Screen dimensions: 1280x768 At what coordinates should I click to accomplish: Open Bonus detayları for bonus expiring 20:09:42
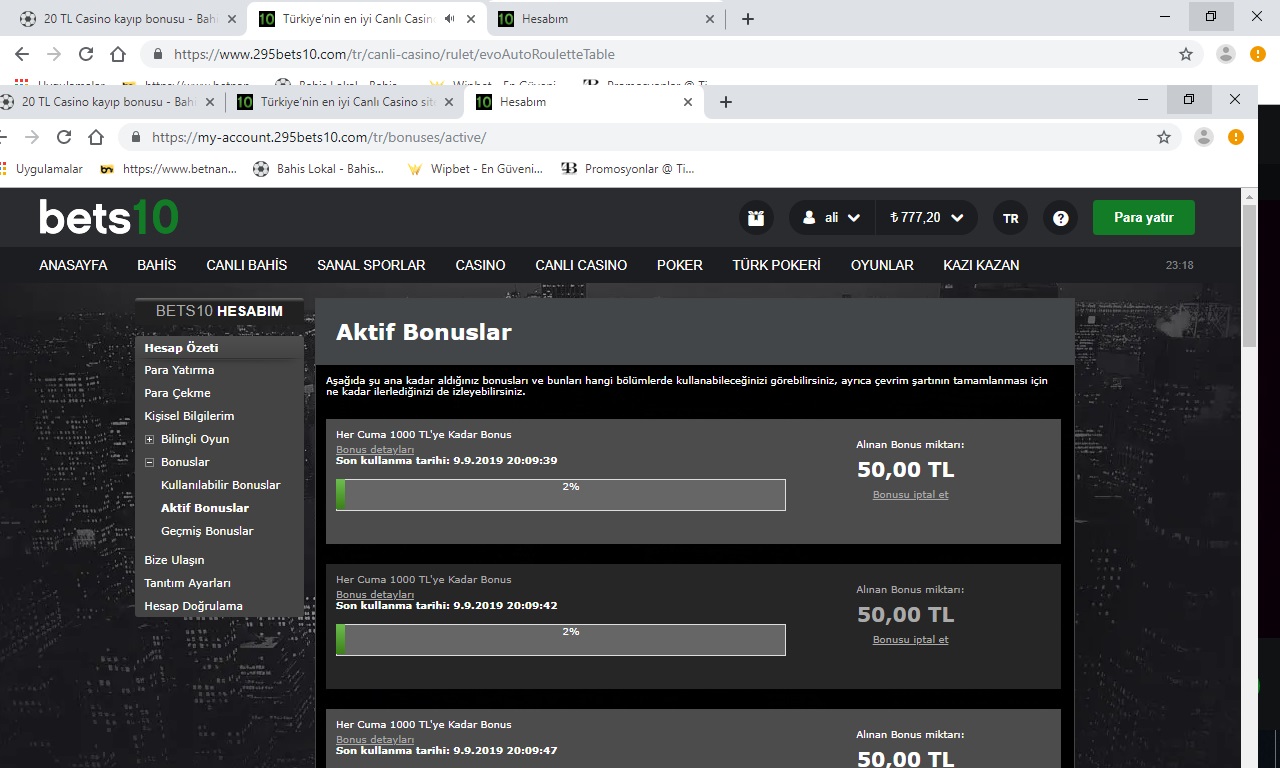[375, 595]
